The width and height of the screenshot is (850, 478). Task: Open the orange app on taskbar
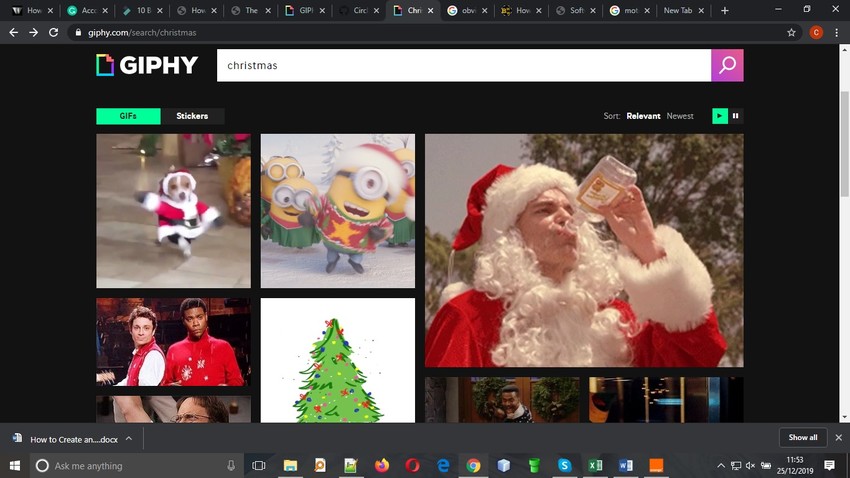[x=656, y=466]
